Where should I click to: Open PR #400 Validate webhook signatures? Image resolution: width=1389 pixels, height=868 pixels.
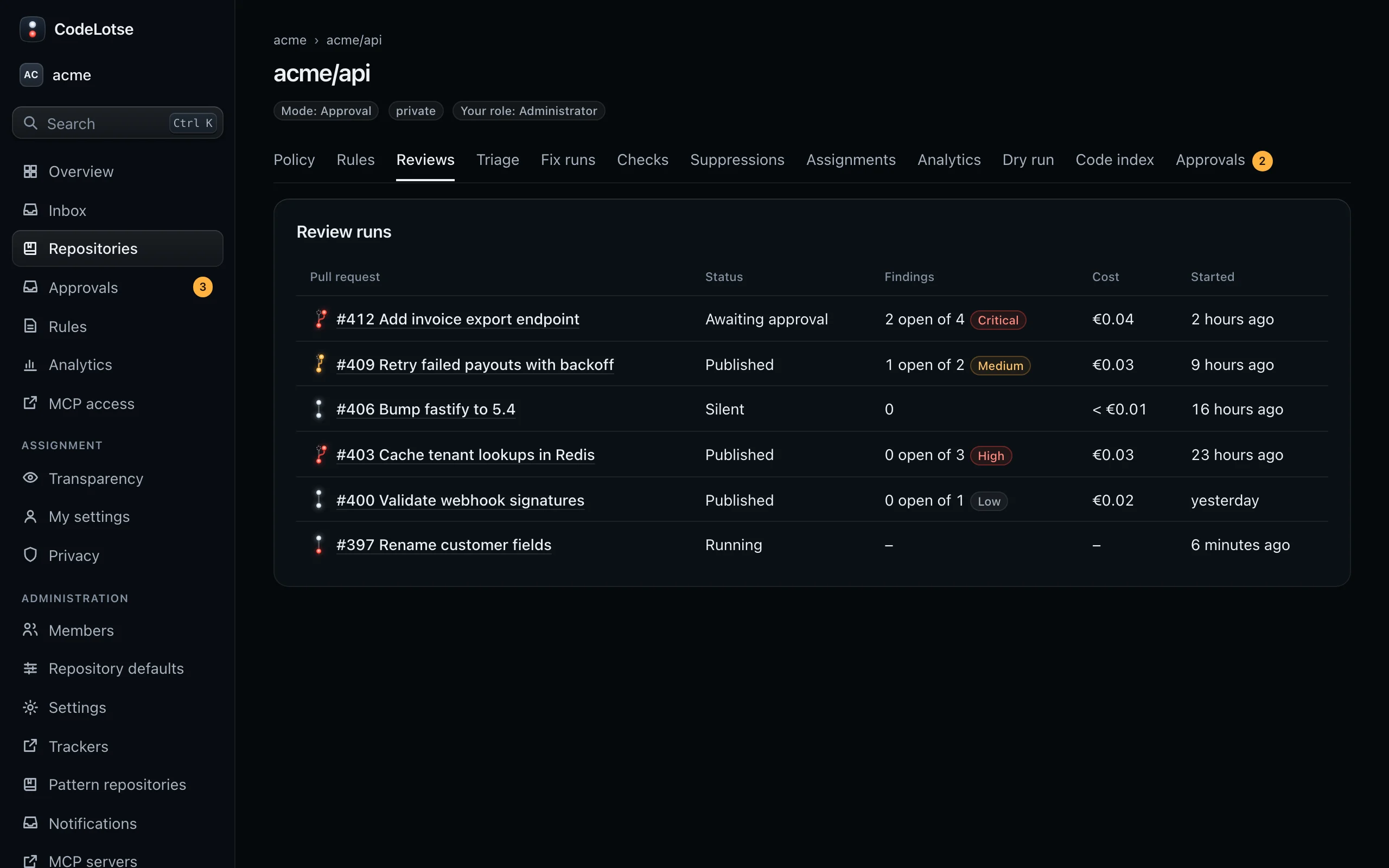[x=460, y=500]
